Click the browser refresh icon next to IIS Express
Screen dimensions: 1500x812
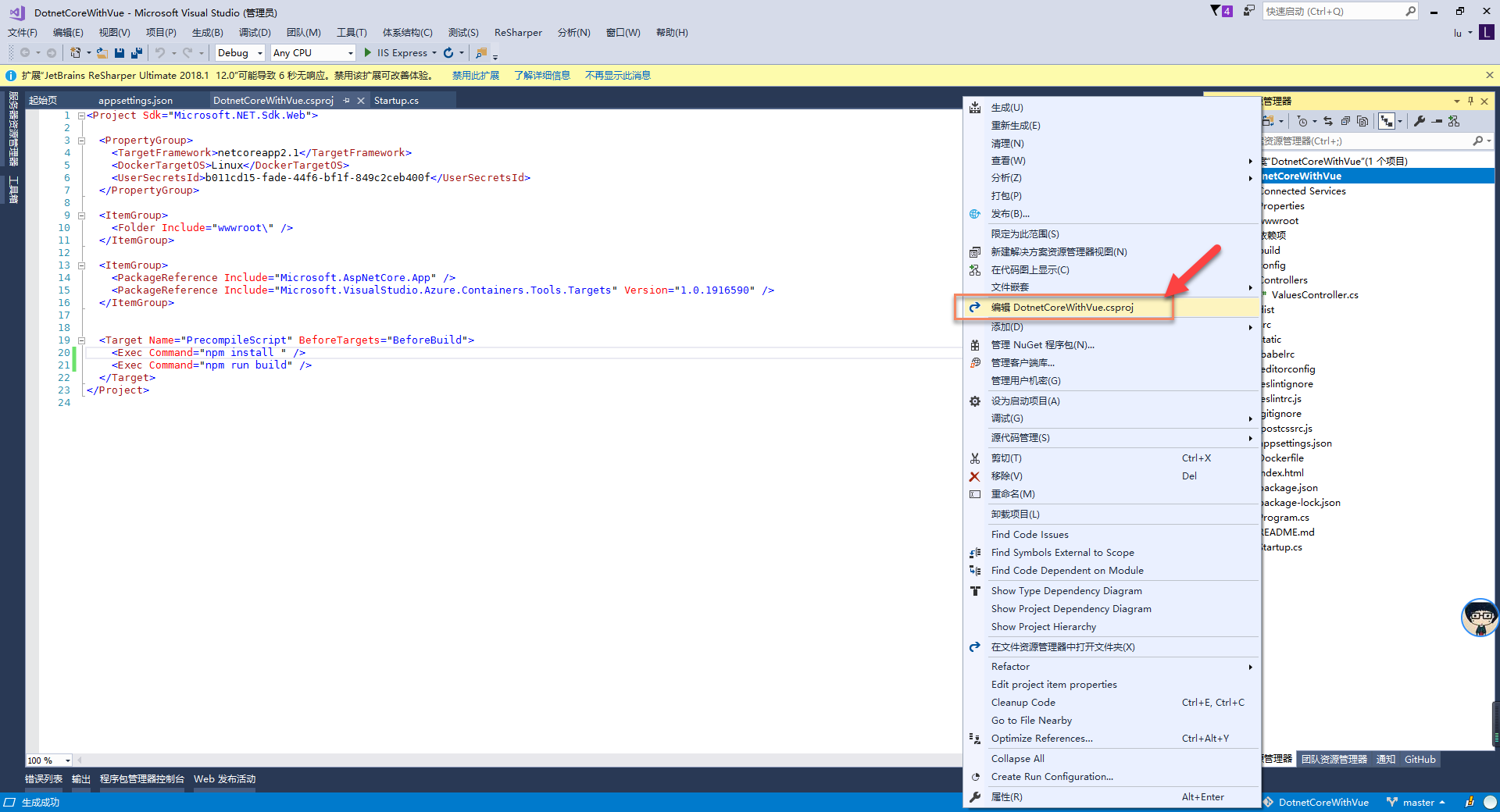tap(448, 53)
